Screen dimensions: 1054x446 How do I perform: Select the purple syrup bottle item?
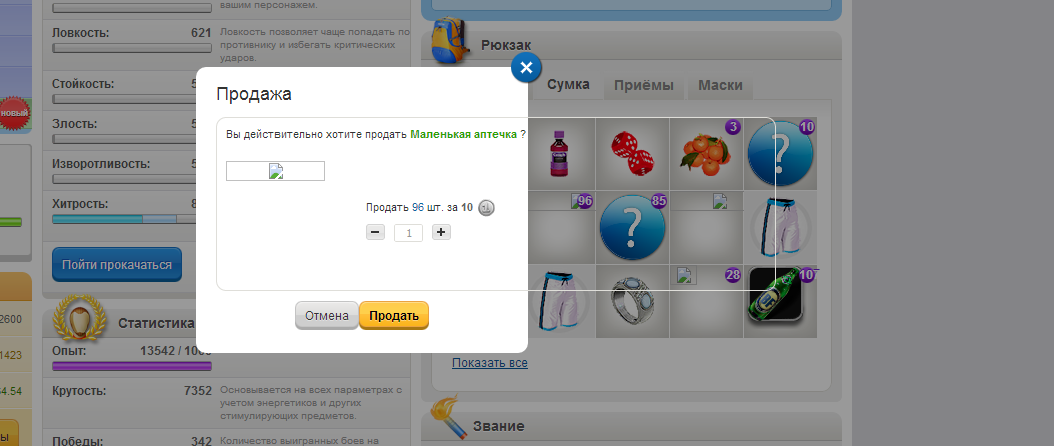[x=558, y=153]
